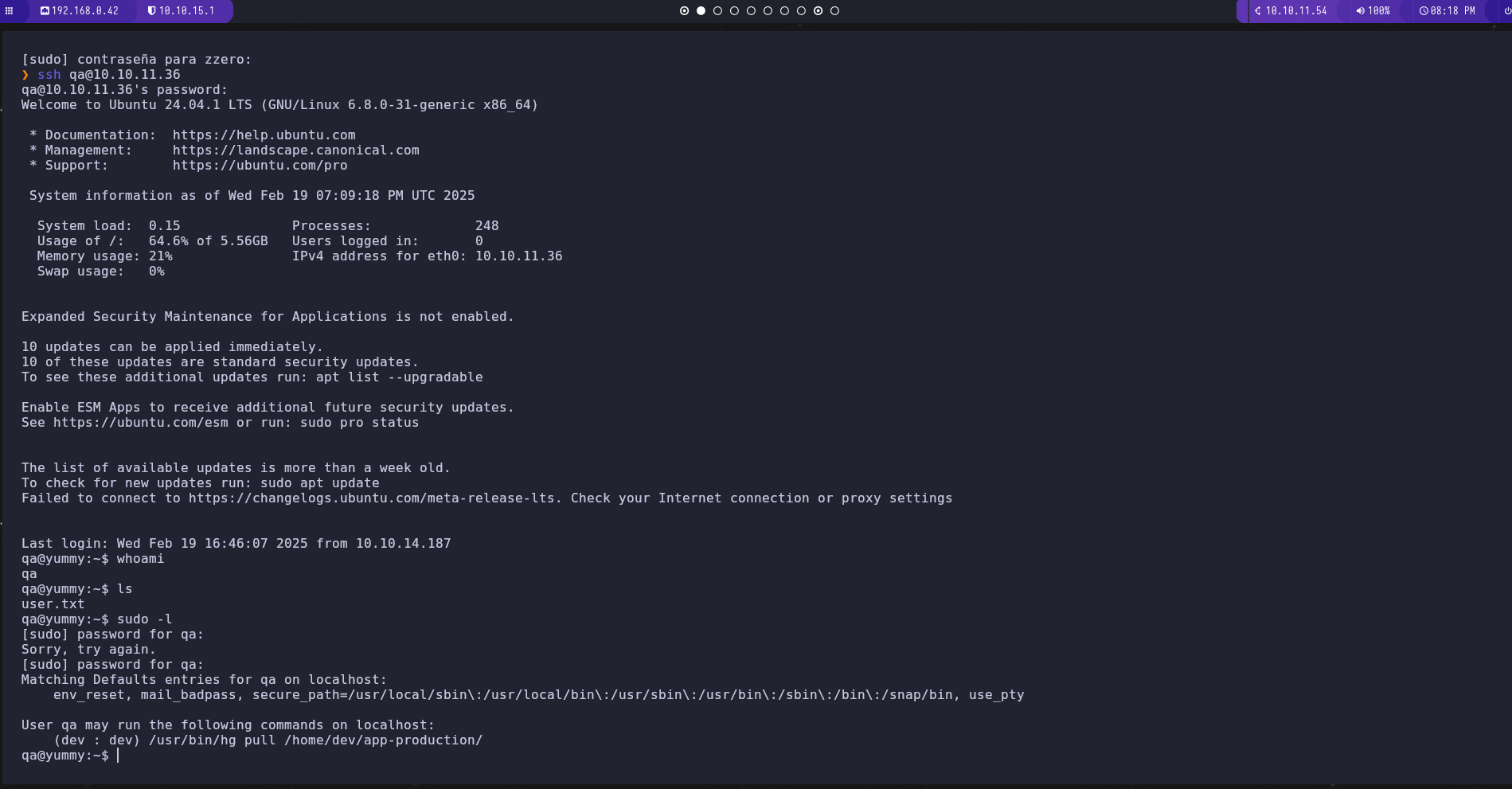Viewport: 1512px width, 789px height.
Task: Click the 08:18 PM time text
Action: tap(1452, 11)
